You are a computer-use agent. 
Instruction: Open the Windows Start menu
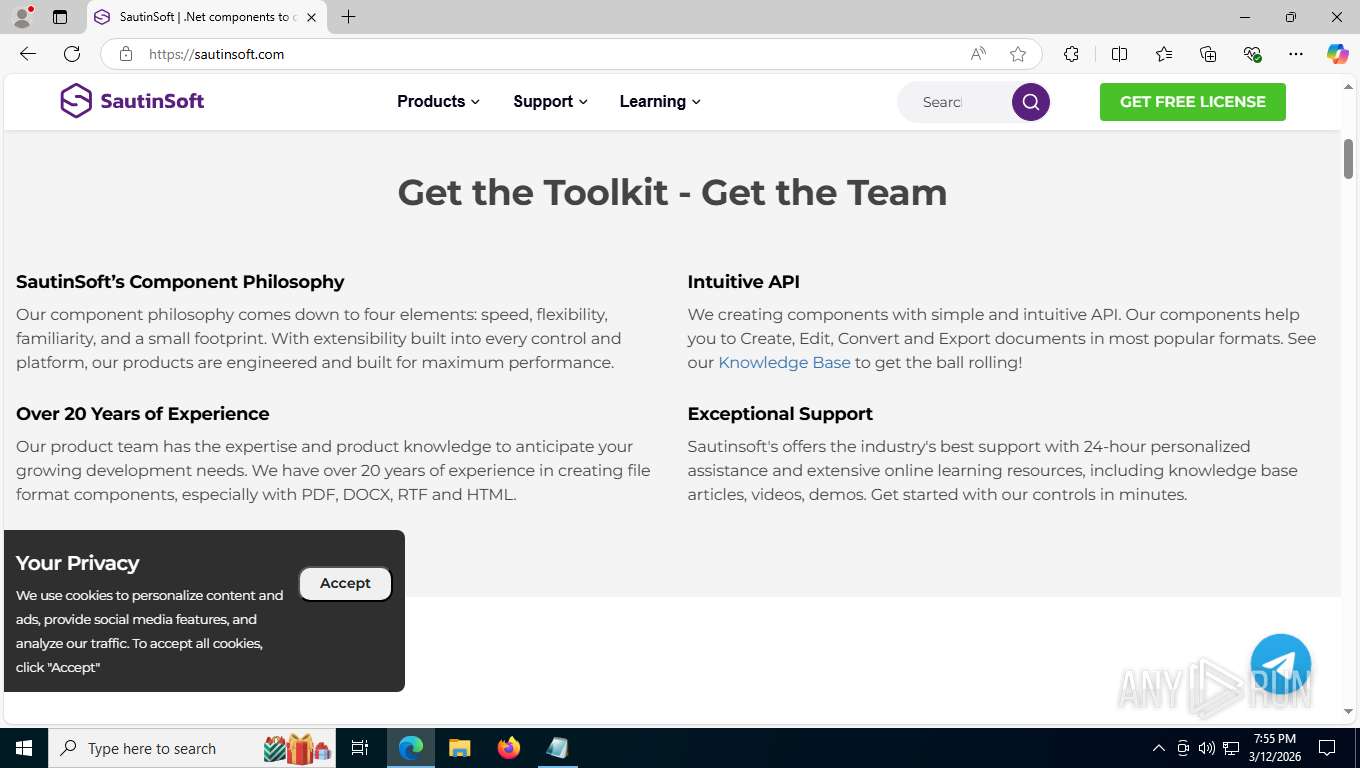click(24, 748)
